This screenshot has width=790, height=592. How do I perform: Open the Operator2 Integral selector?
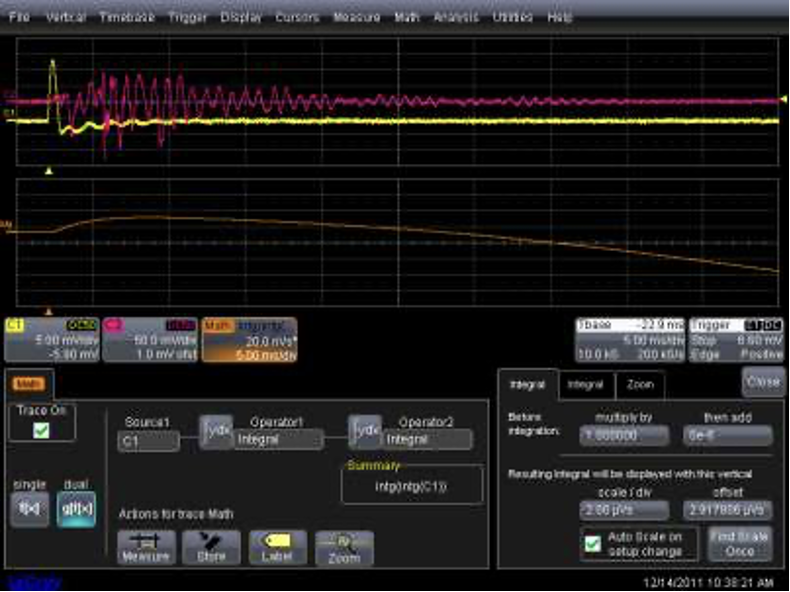click(x=428, y=439)
